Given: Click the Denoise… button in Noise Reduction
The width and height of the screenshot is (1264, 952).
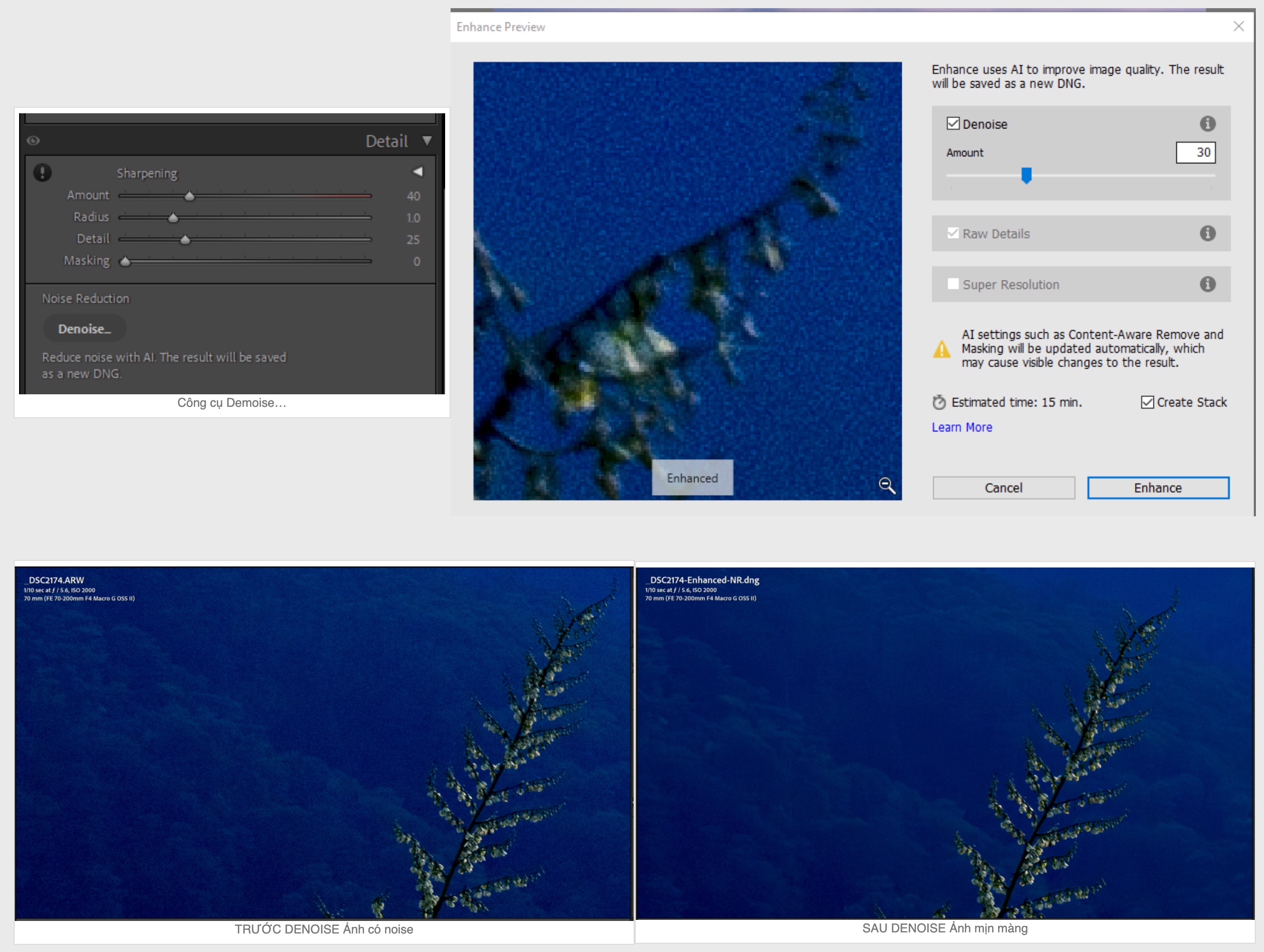Looking at the screenshot, I should 84,328.
